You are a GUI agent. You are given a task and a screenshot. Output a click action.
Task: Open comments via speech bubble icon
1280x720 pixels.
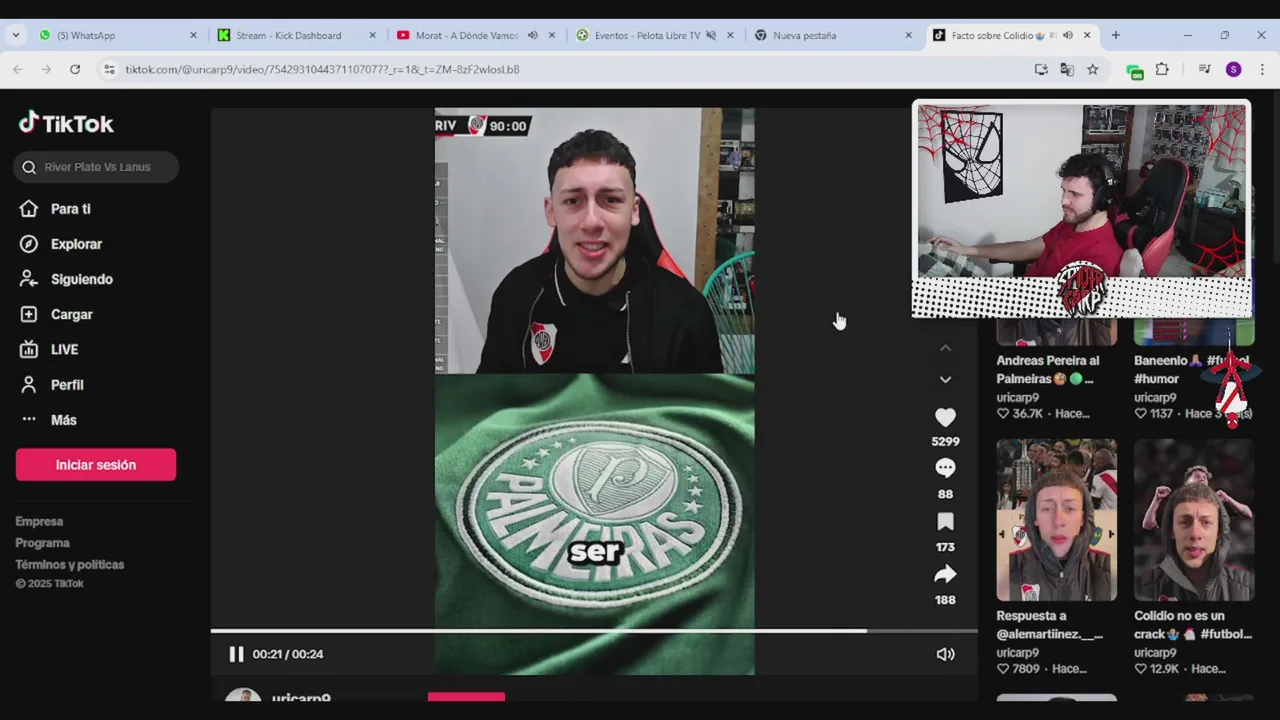tap(945, 468)
